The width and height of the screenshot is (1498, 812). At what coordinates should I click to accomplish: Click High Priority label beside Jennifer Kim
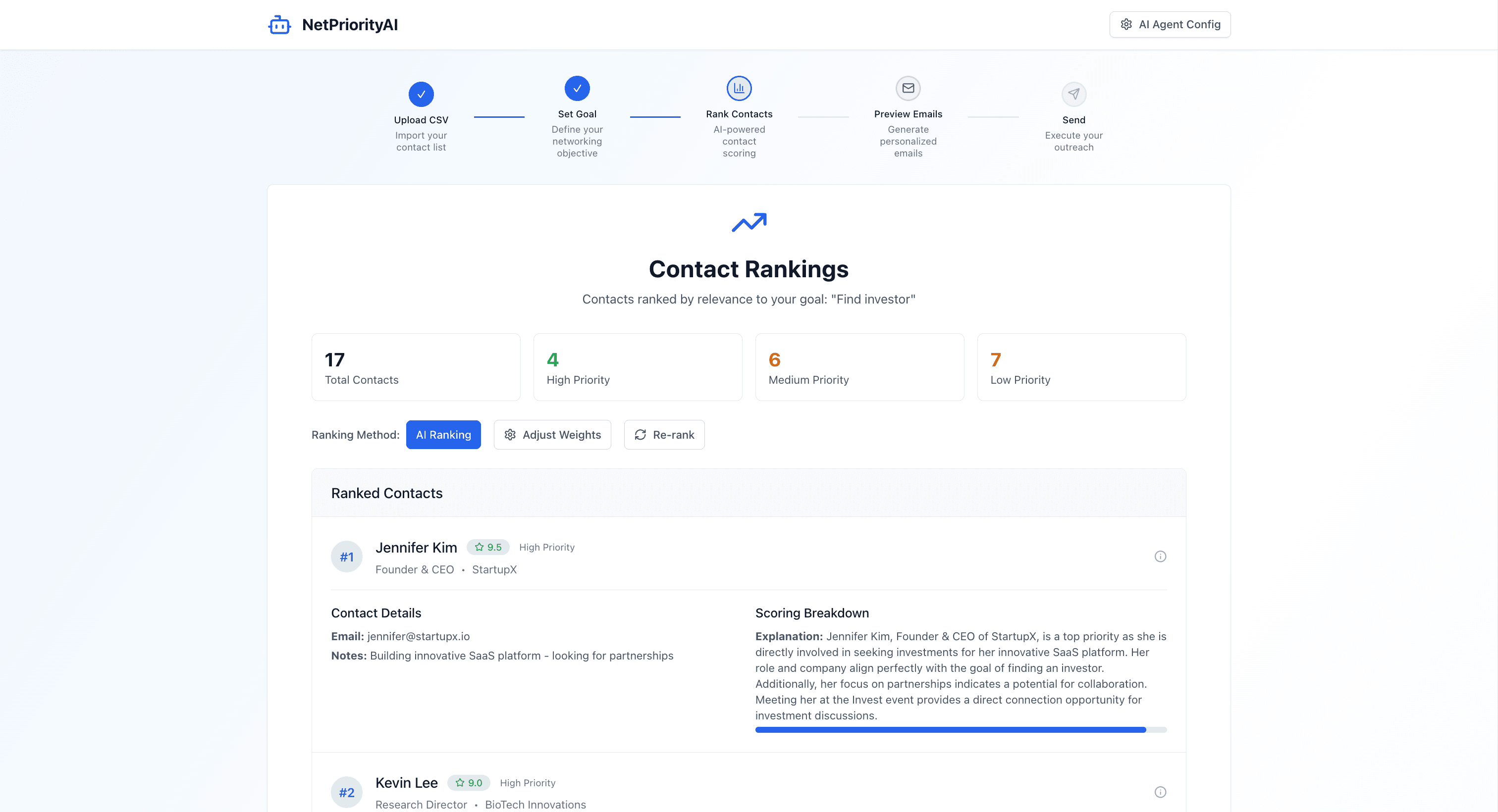point(546,547)
